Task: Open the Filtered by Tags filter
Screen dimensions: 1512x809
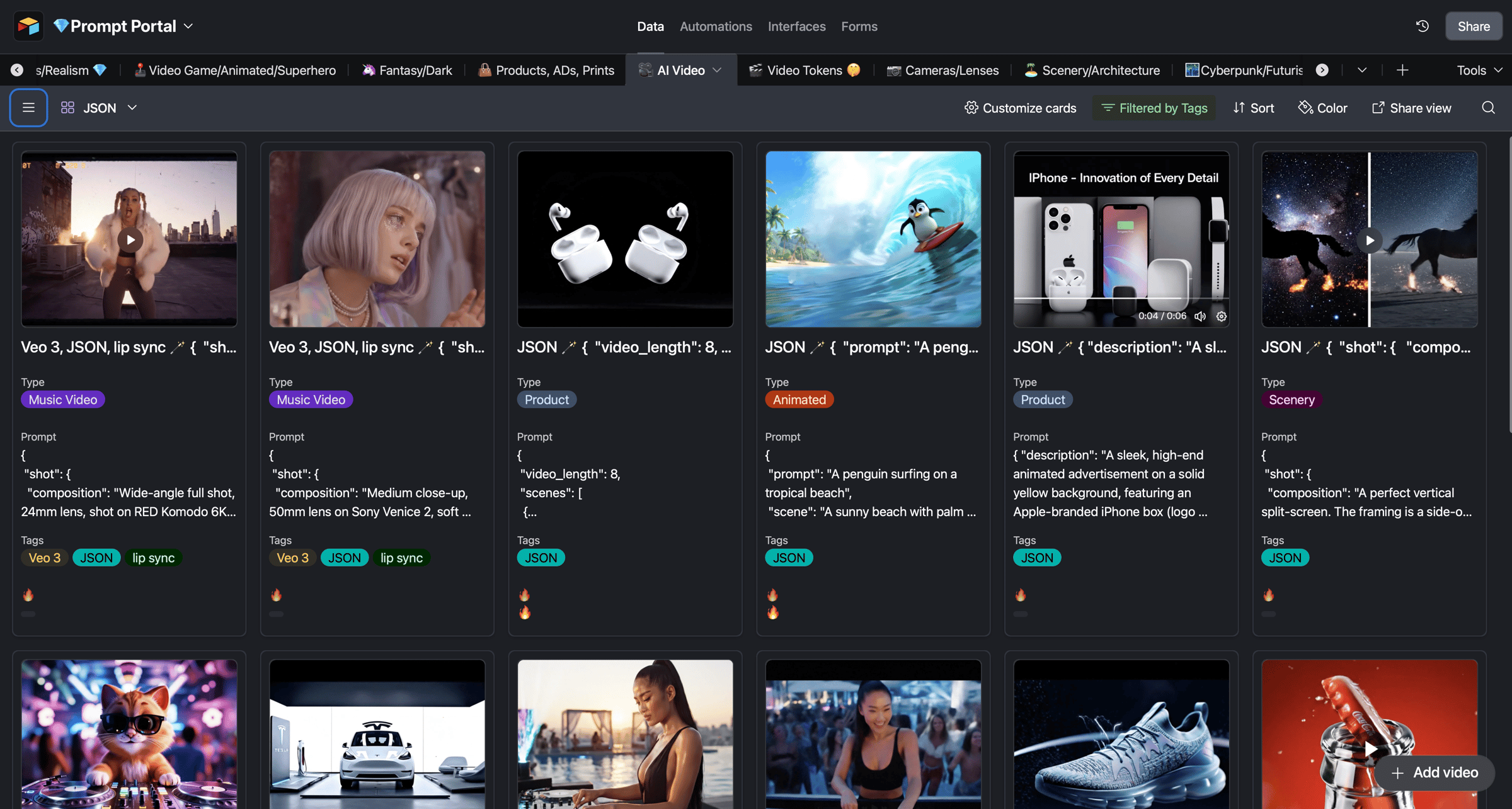Action: [1154, 108]
